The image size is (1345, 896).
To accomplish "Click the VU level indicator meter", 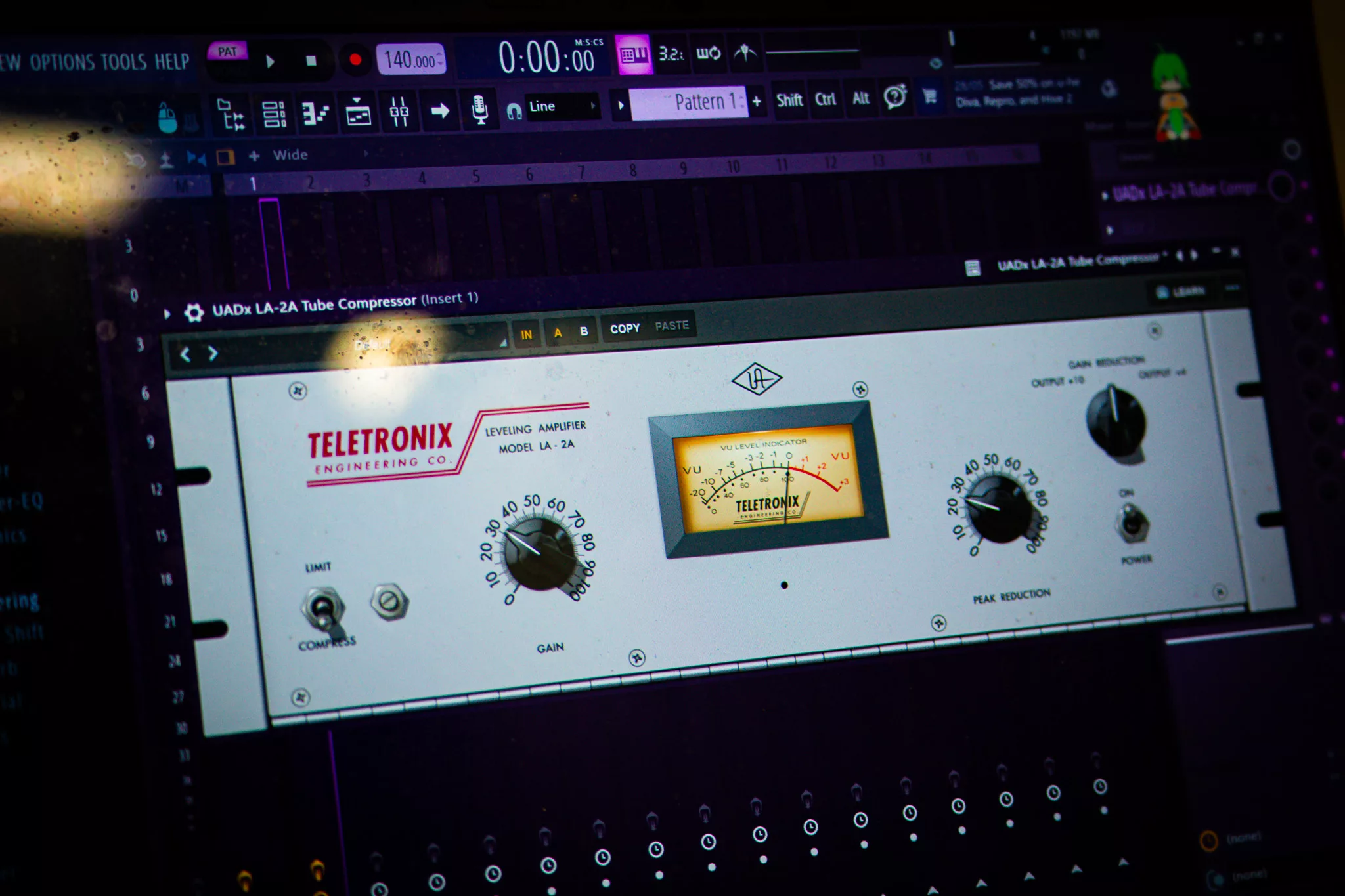I will [768, 480].
